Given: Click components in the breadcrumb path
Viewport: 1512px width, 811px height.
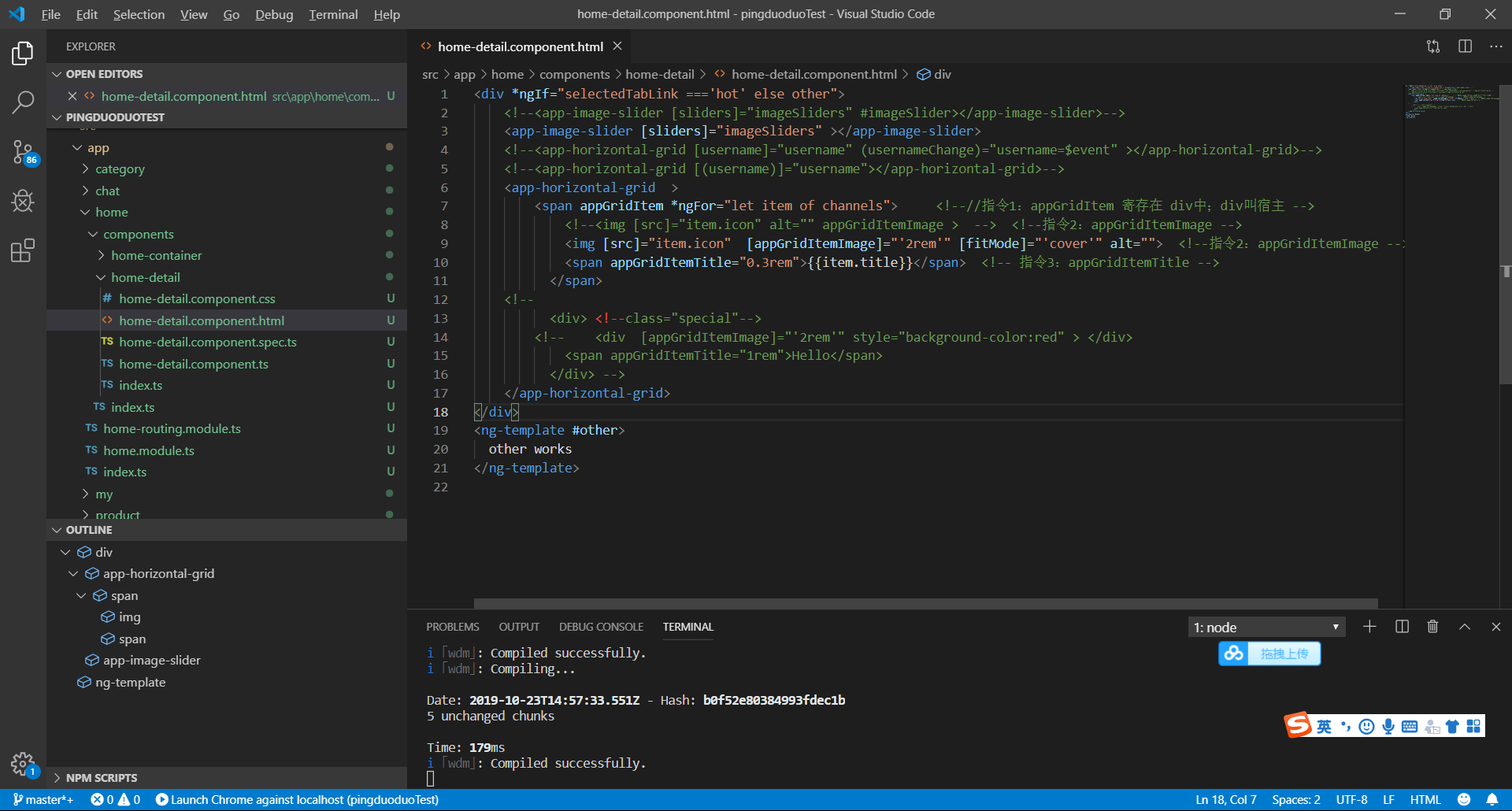Looking at the screenshot, I should [x=574, y=74].
